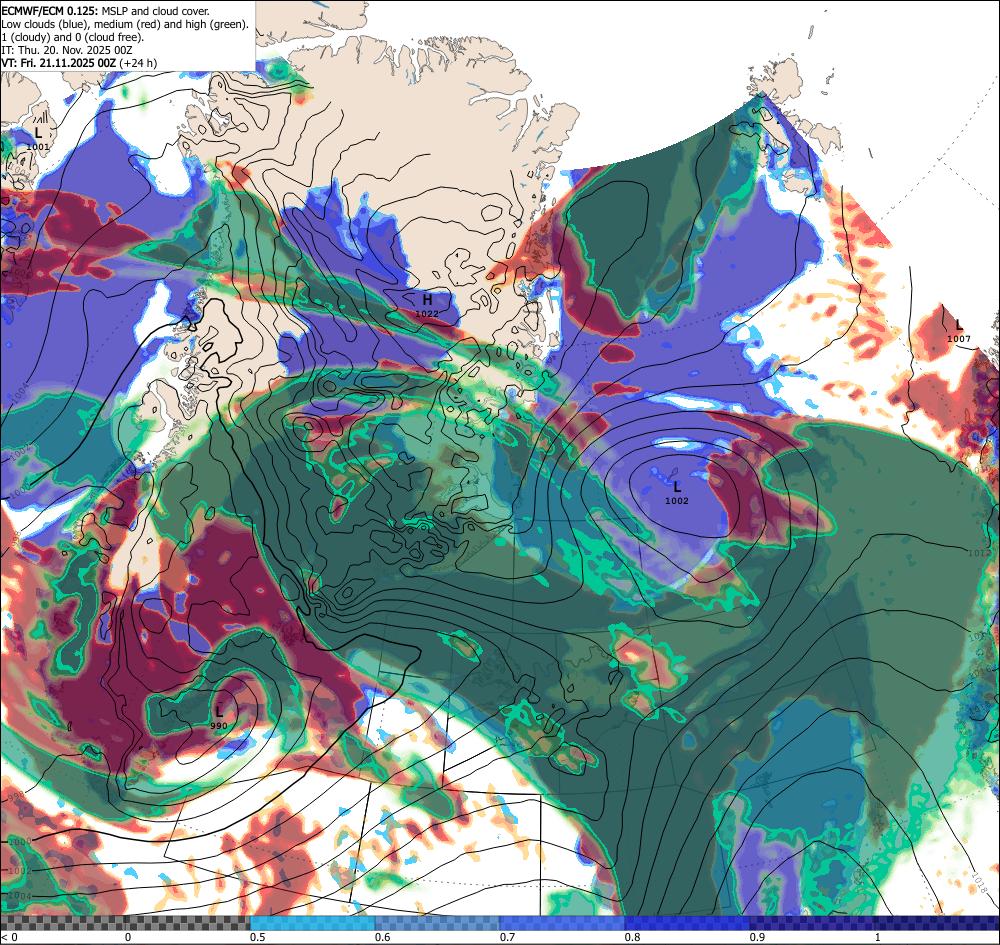This screenshot has height=945, width=1000.
Task: Click the '1' colorbar tick label
Action: coord(877,937)
